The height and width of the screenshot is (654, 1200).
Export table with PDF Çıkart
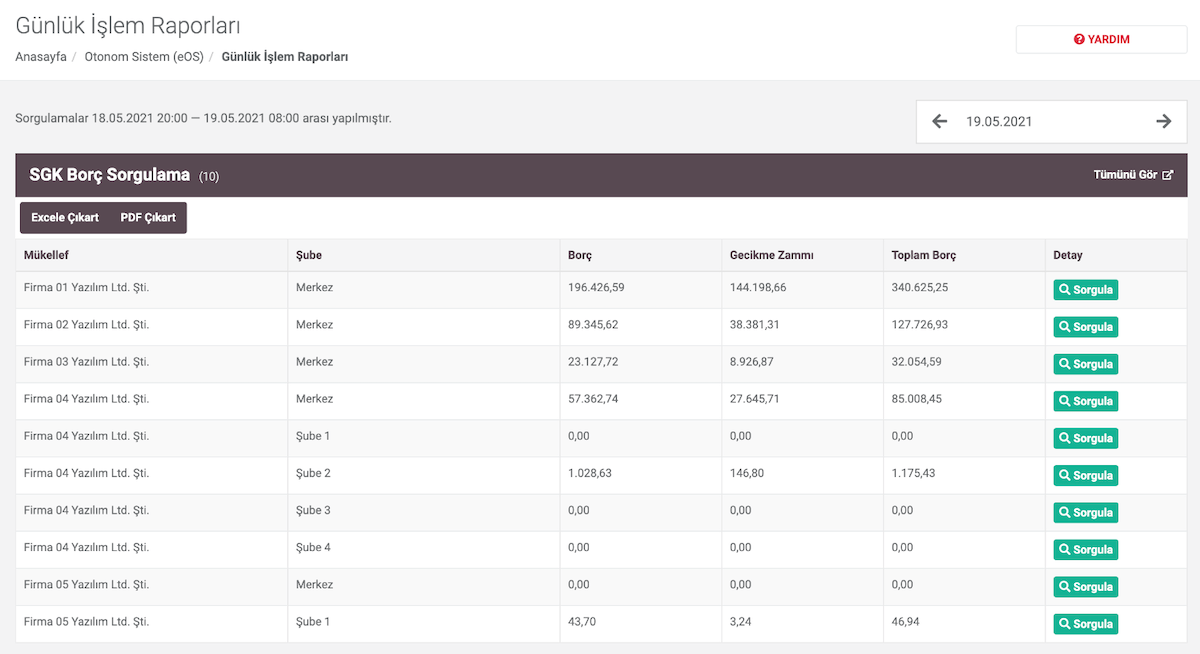(148, 217)
